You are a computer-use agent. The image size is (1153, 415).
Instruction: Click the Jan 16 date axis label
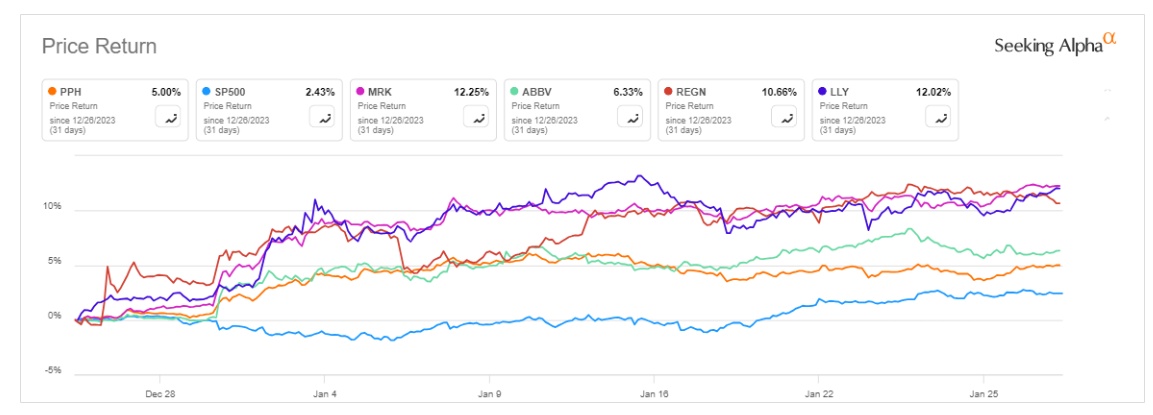[x=653, y=392]
